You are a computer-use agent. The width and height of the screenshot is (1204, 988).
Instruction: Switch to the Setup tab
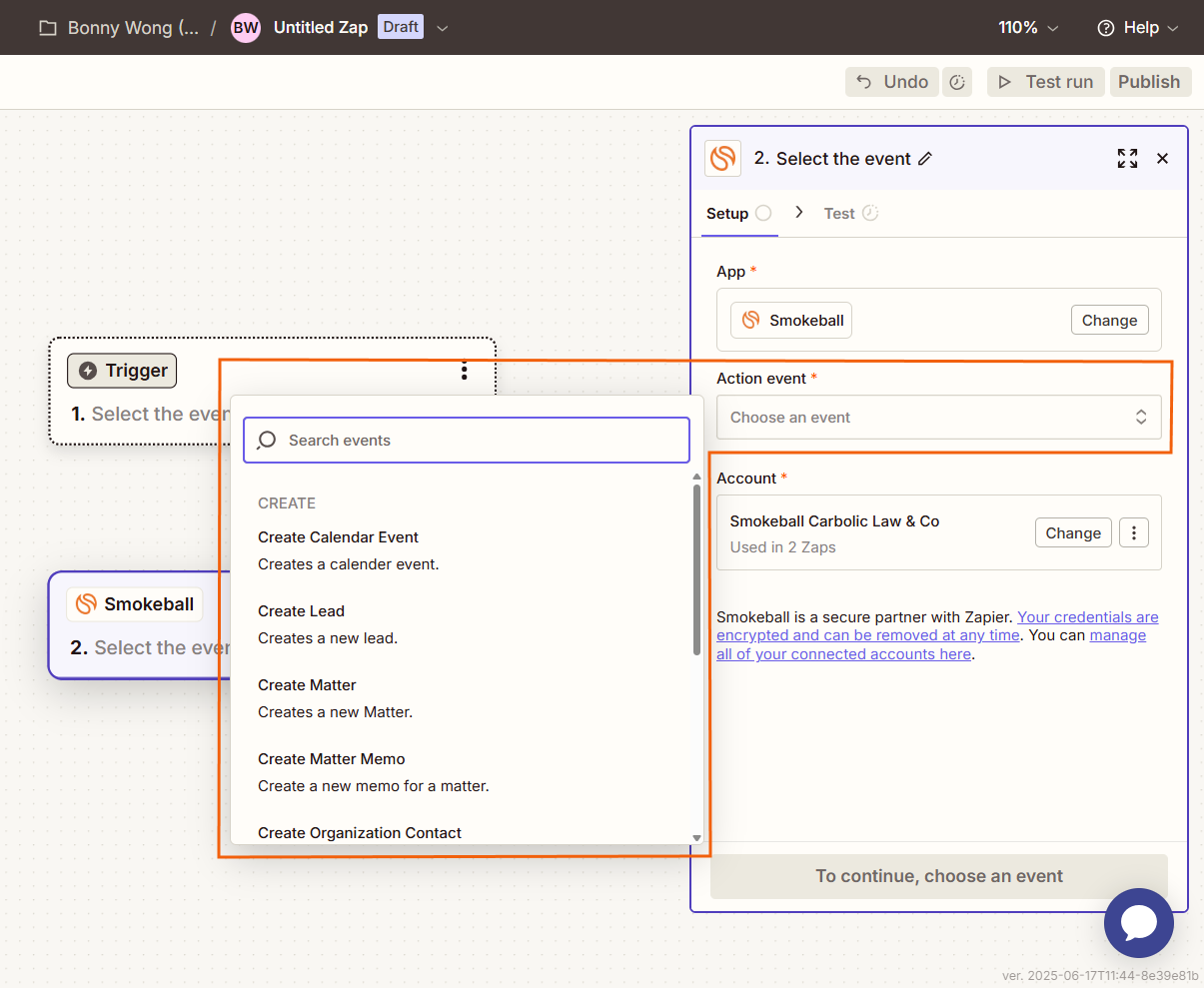pos(739,213)
